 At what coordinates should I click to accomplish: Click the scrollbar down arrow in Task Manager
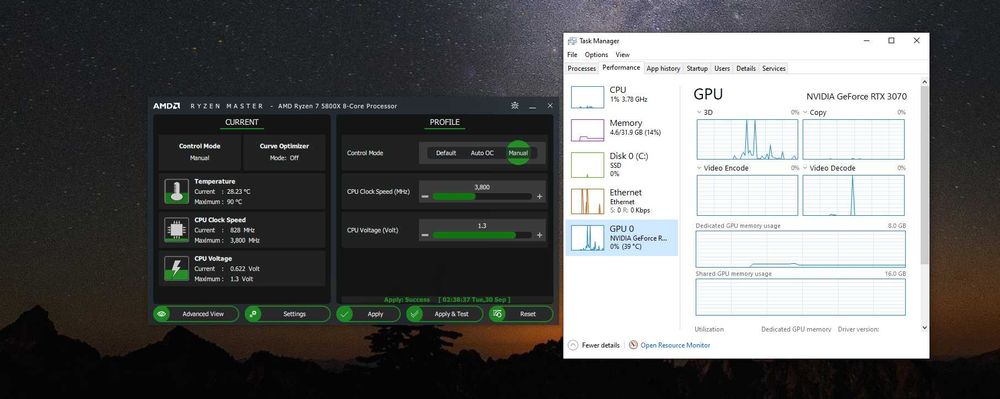pyautogui.click(x=924, y=327)
